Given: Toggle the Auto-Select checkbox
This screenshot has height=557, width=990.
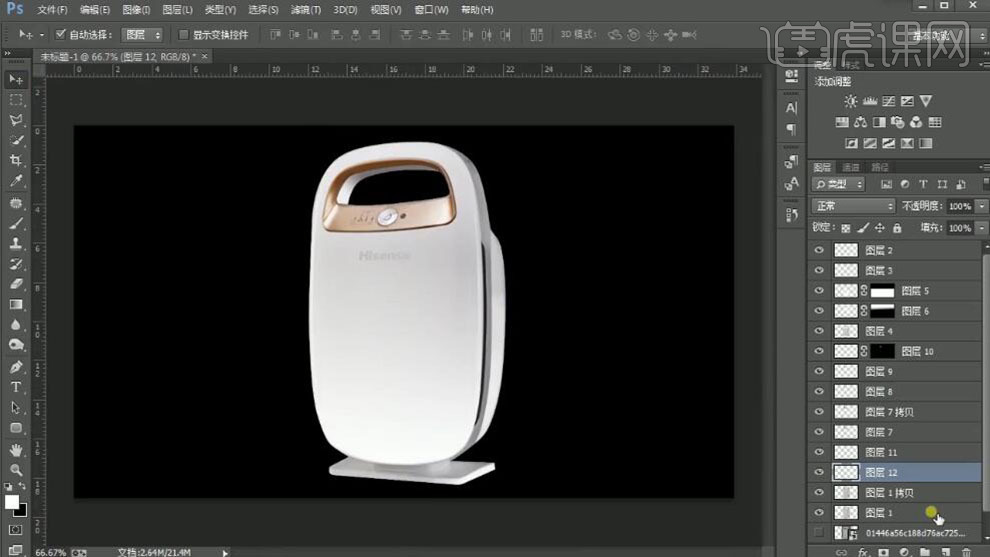Looking at the screenshot, I should click(x=61, y=34).
